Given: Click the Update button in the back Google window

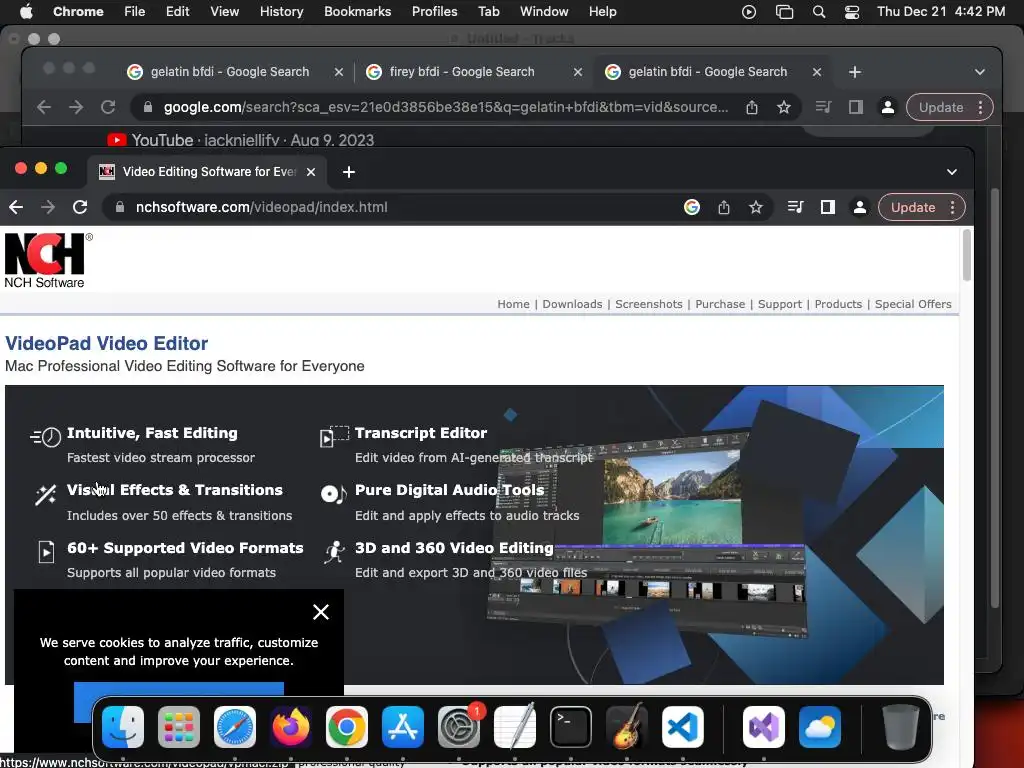Looking at the screenshot, I should [941, 107].
